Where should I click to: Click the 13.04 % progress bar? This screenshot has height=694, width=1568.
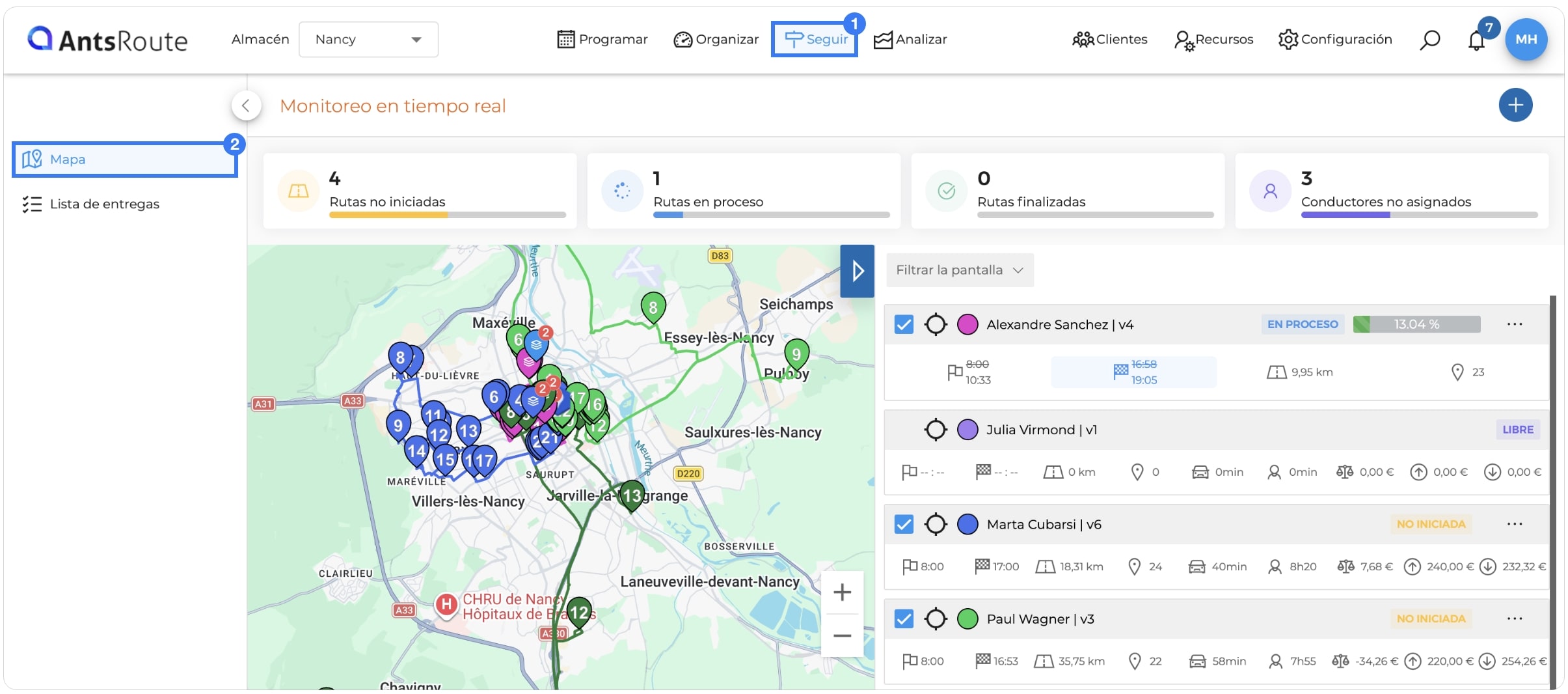pyautogui.click(x=1416, y=324)
